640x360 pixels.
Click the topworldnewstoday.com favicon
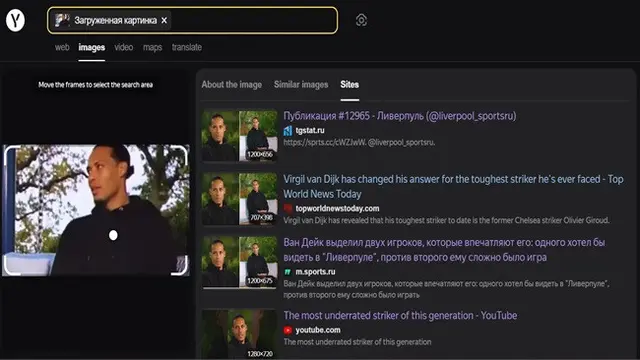point(288,209)
